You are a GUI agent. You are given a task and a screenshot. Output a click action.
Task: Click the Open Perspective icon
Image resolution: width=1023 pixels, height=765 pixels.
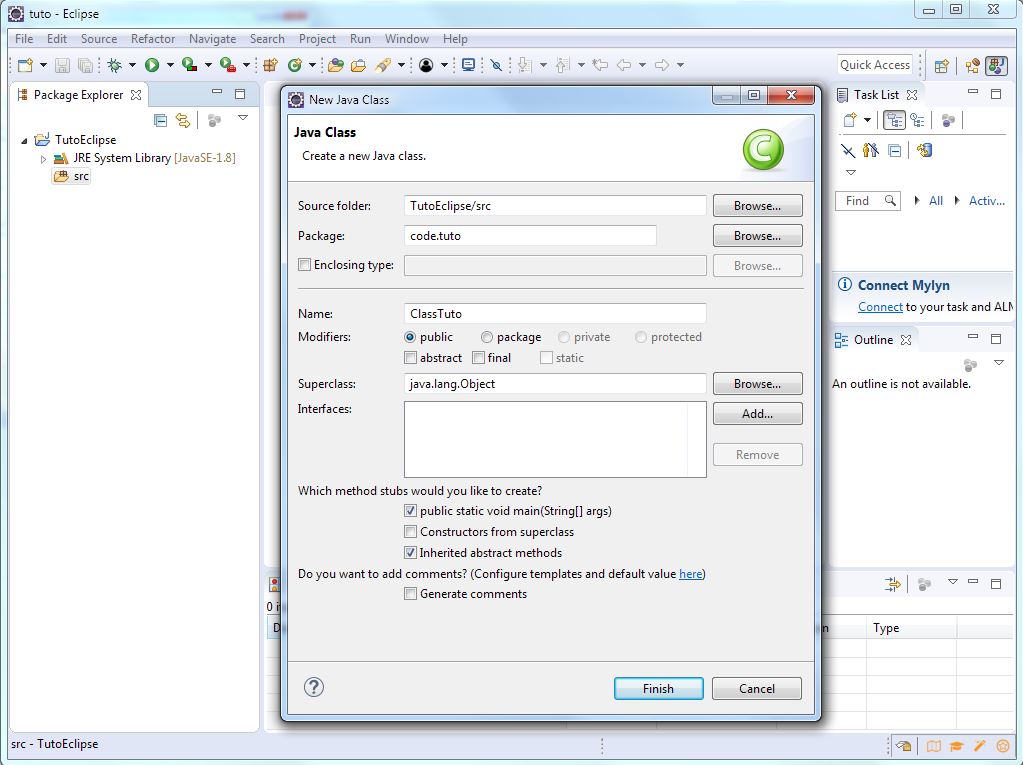(x=941, y=66)
